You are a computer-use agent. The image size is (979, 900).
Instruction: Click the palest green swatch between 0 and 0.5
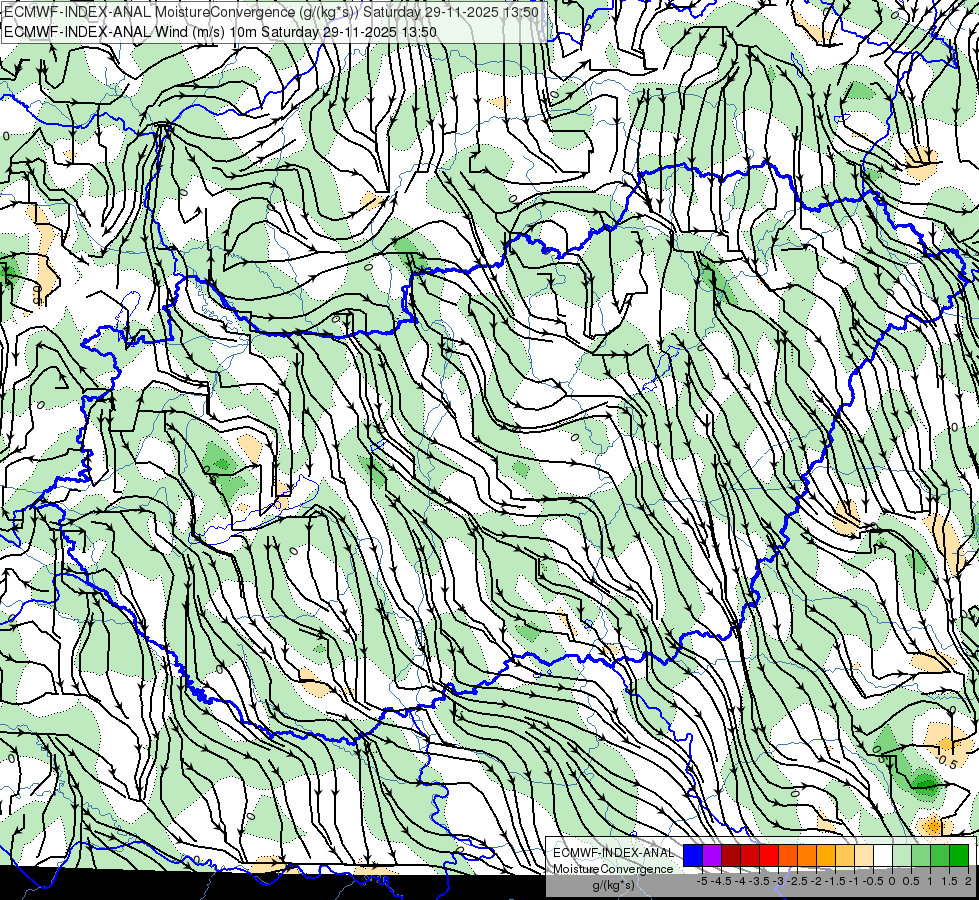(902, 856)
